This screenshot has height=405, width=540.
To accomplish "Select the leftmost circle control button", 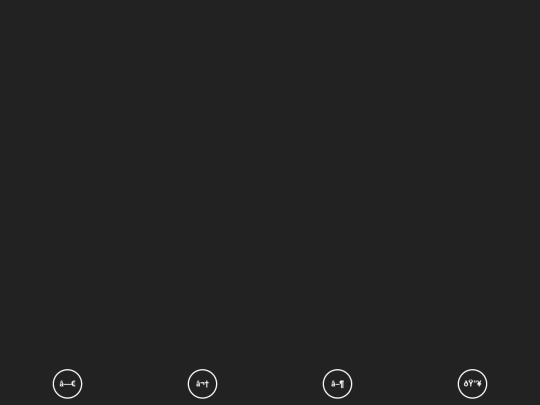I will pyautogui.click(x=68, y=384).
